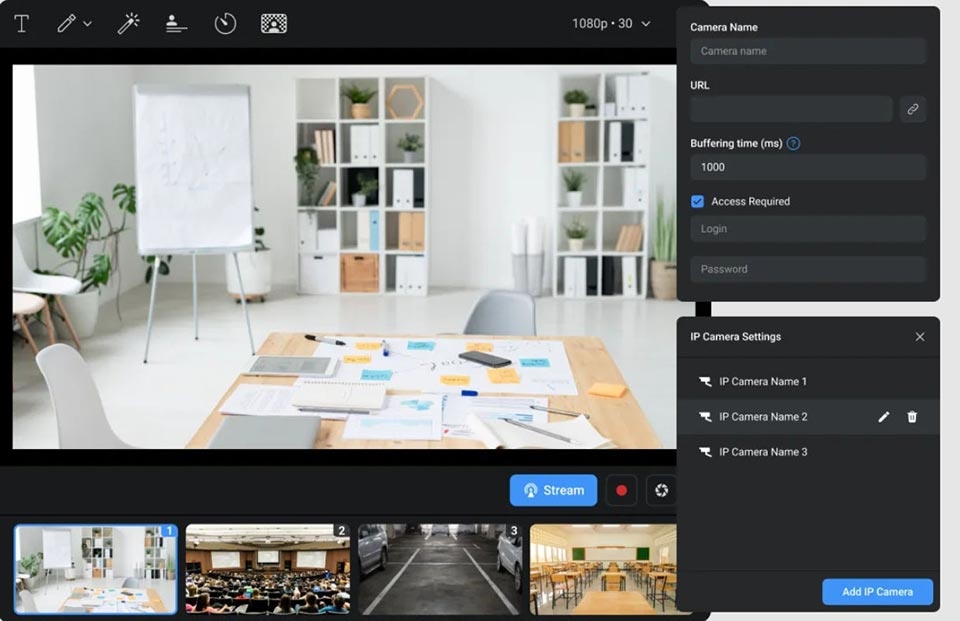The width and height of the screenshot is (960, 621).
Task: Click the link icon beside URL
Action: pyautogui.click(x=912, y=109)
